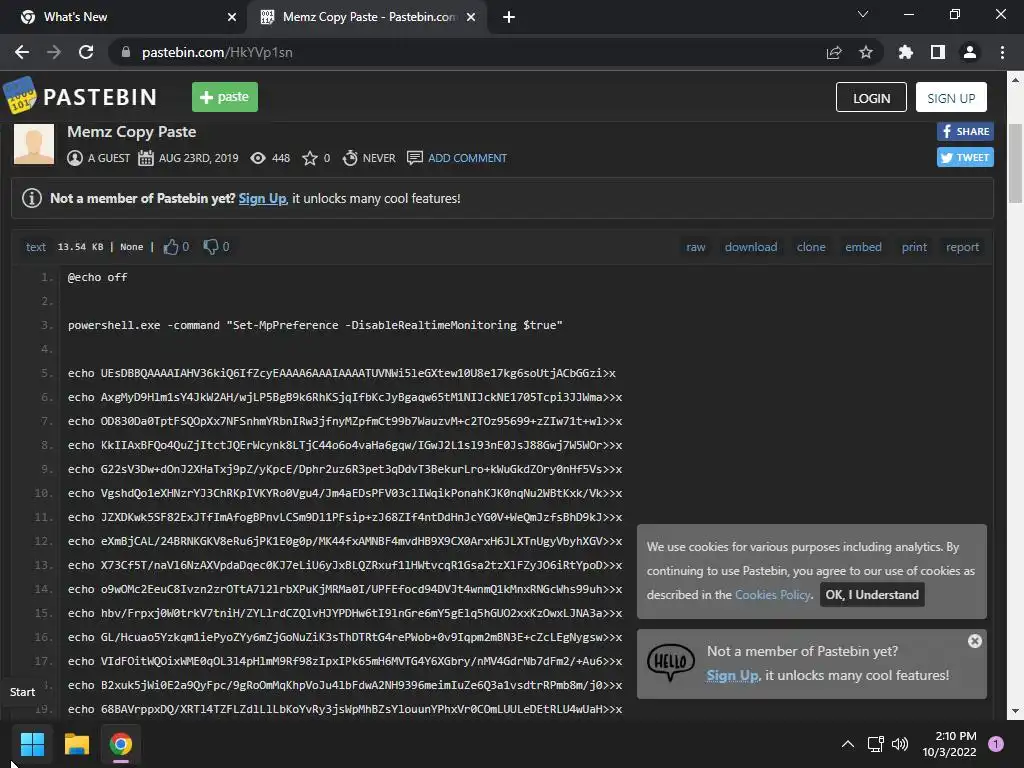
Task: Accept cookies with OK, I Understand
Action: click(x=872, y=595)
